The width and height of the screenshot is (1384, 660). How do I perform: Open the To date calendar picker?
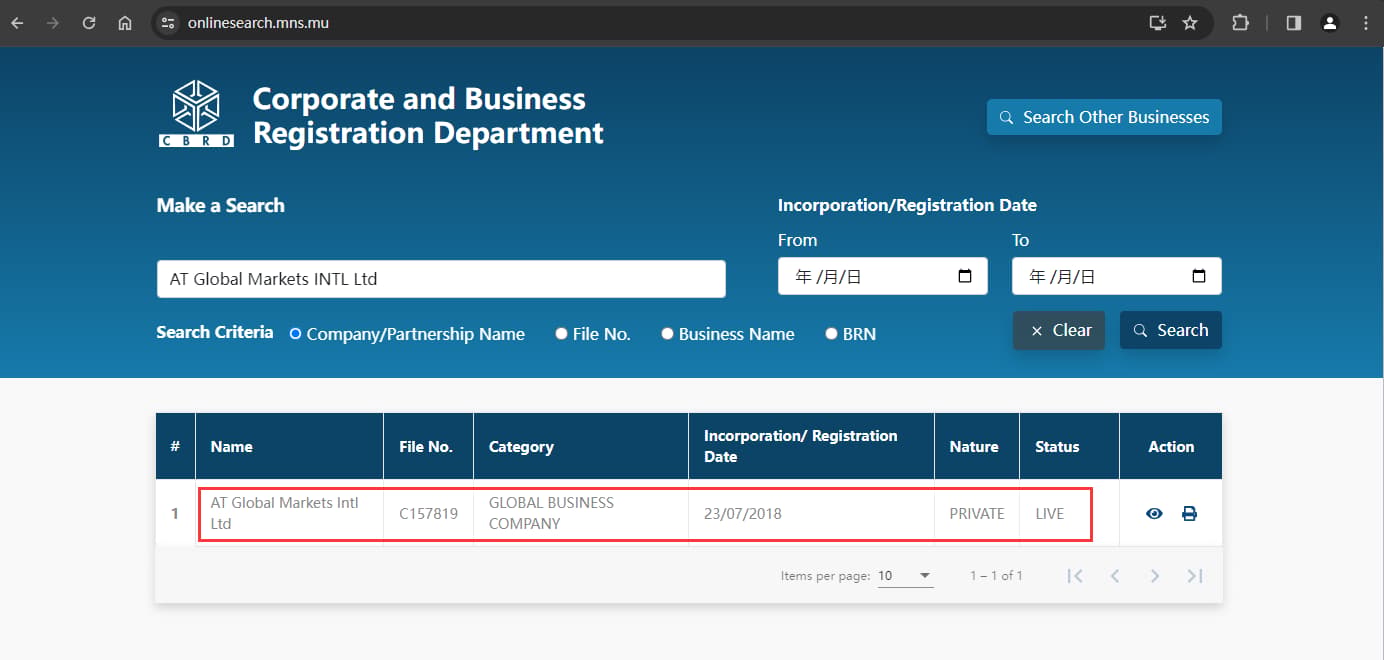click(1199, 276)
